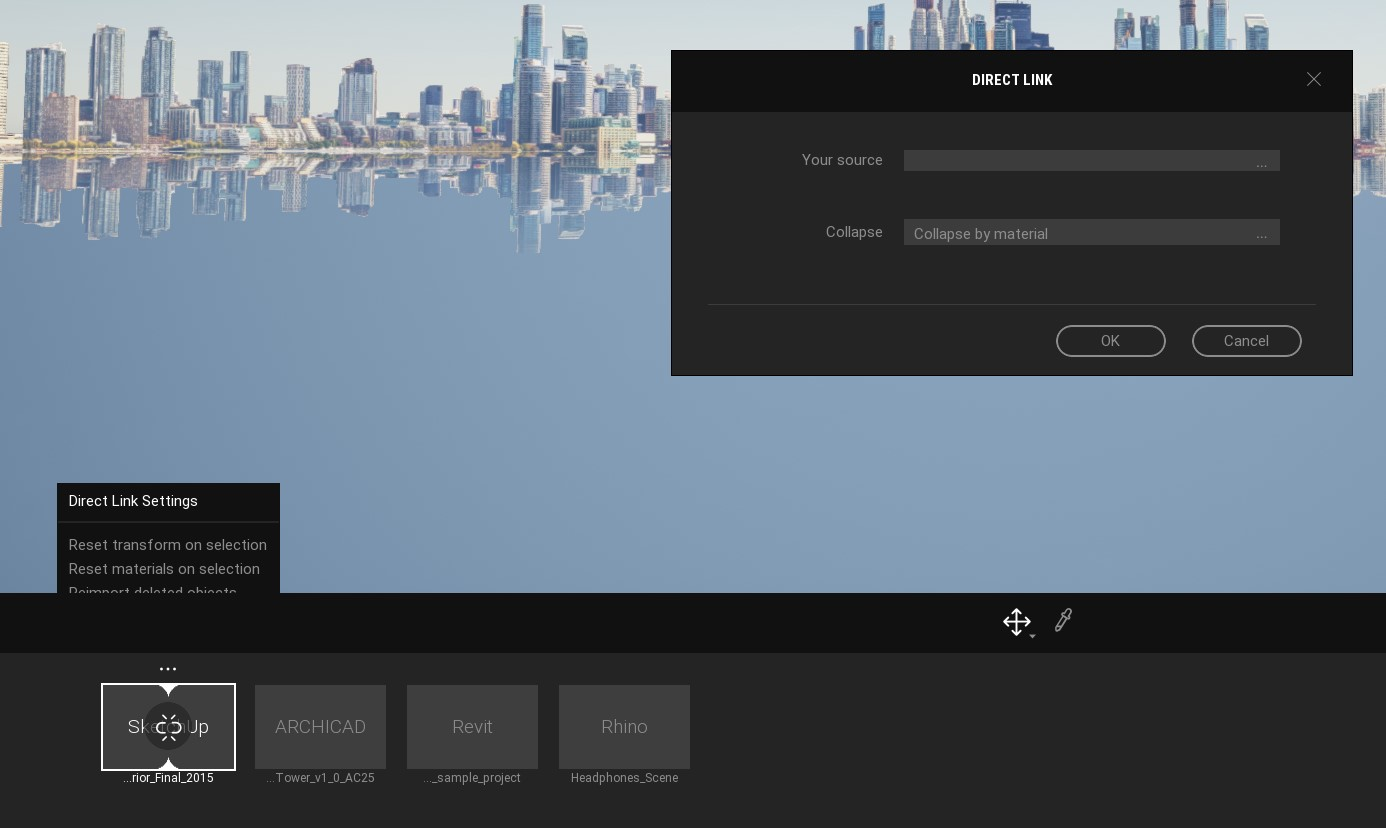Click the sync spinner on the SketchUp thumbnail

[168, 727]
